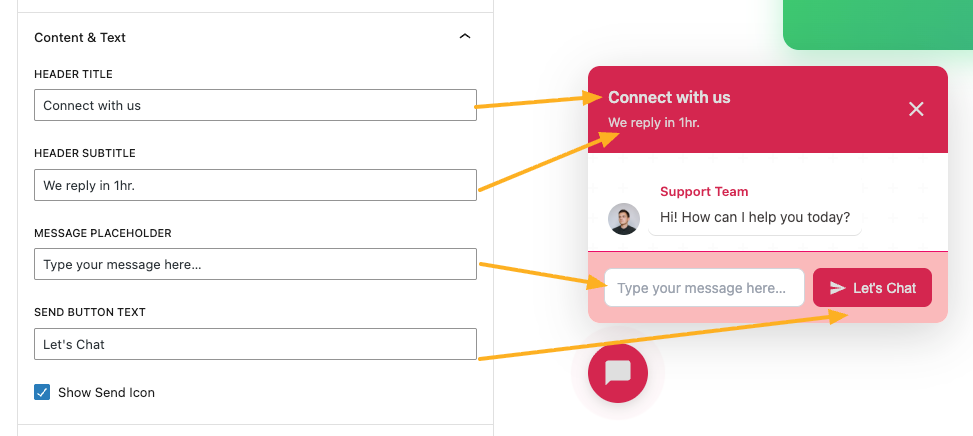Collapse the Content & Text chevron arrow
This screenshot has height=436, width=973.
pyautogui.click(x=464, y=37)
